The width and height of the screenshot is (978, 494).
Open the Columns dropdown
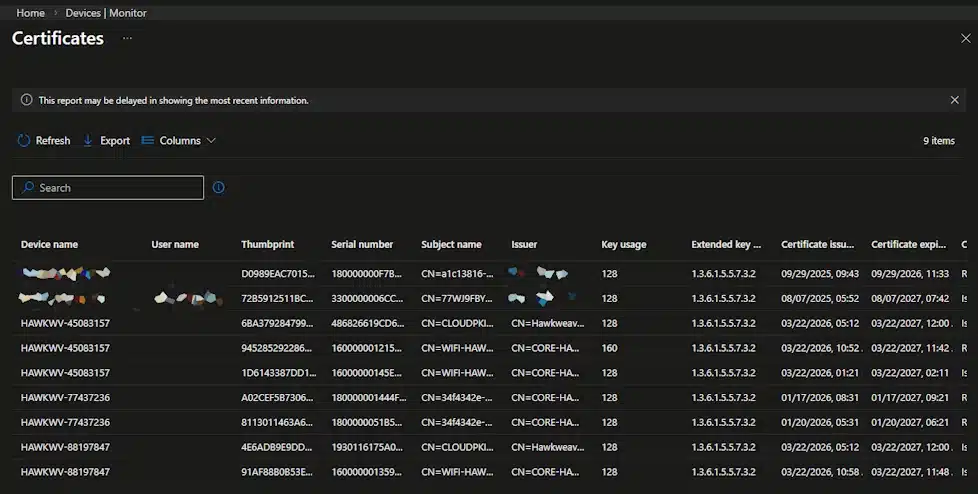(179, 141)
